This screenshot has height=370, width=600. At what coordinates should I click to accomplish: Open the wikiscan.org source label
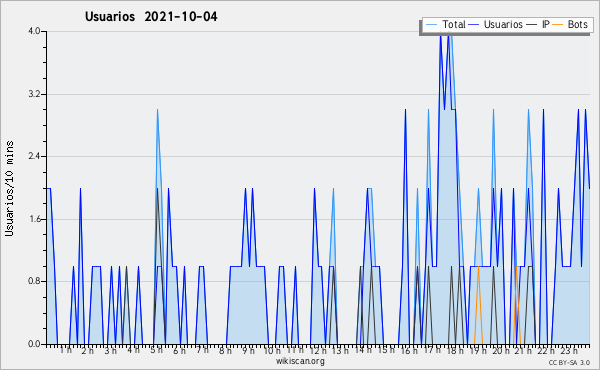coord(300,361)
